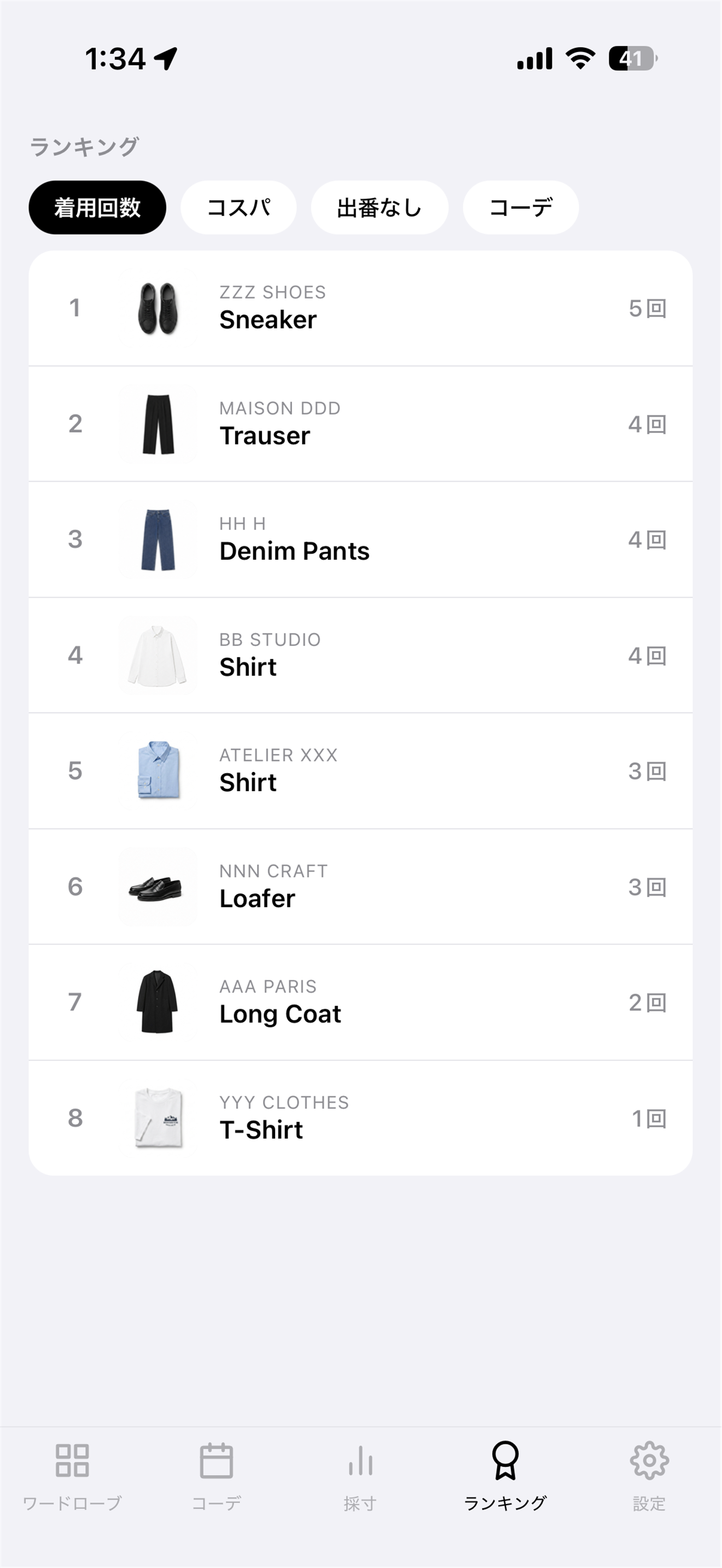
Task: Tap the BB STUDIO white shirt thumbnail
Action: 158,655
